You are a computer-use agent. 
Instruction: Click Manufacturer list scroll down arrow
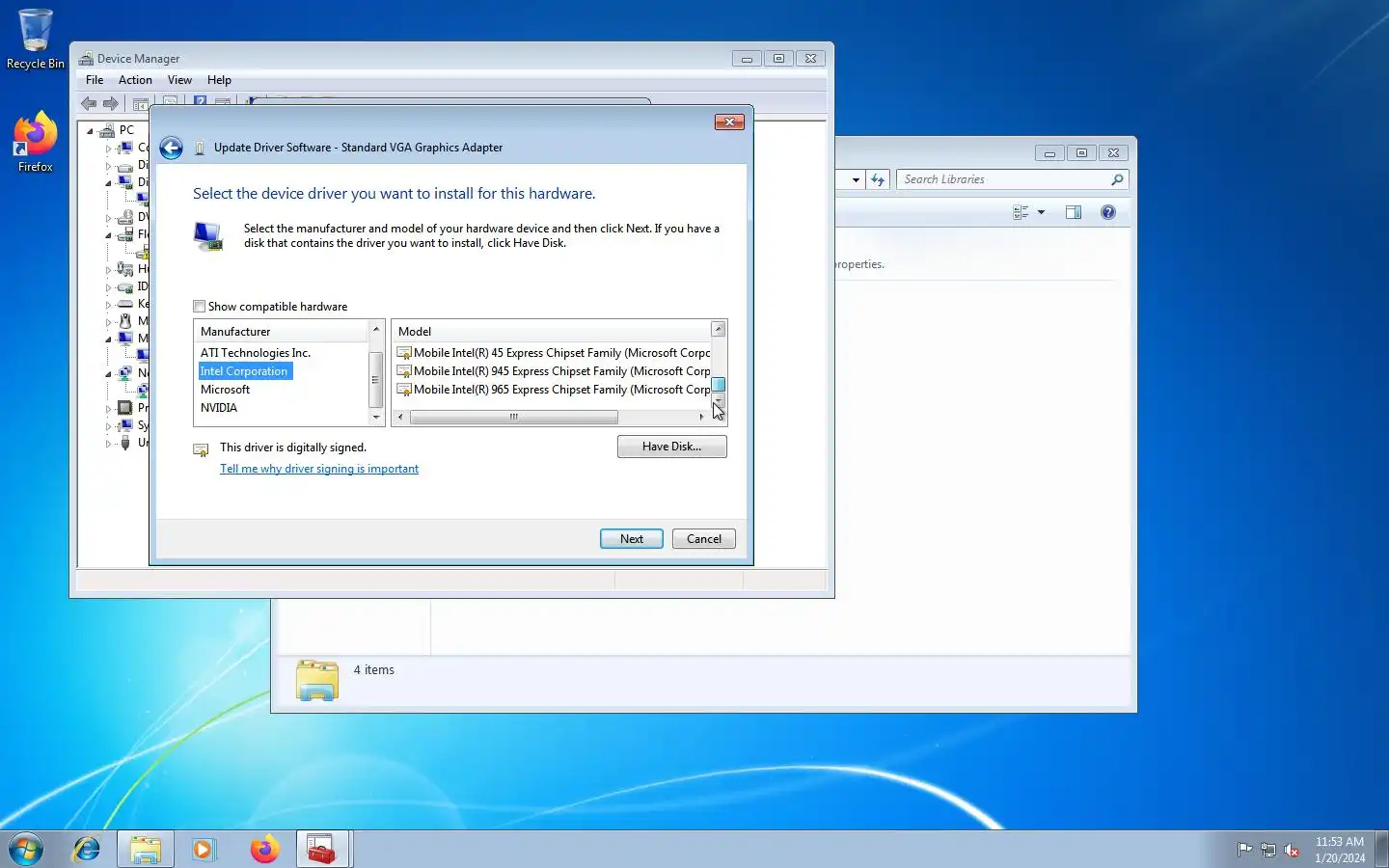(376, 417)
